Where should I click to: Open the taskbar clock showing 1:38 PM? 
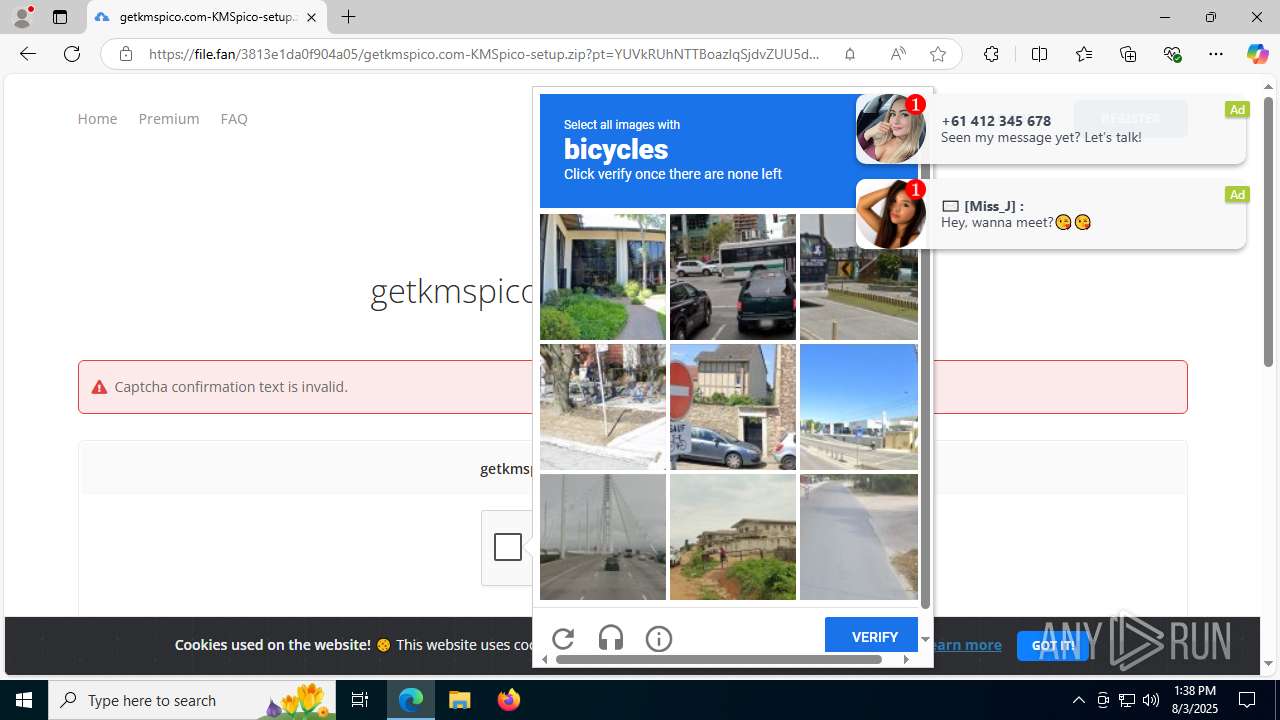pos(1195,700)
